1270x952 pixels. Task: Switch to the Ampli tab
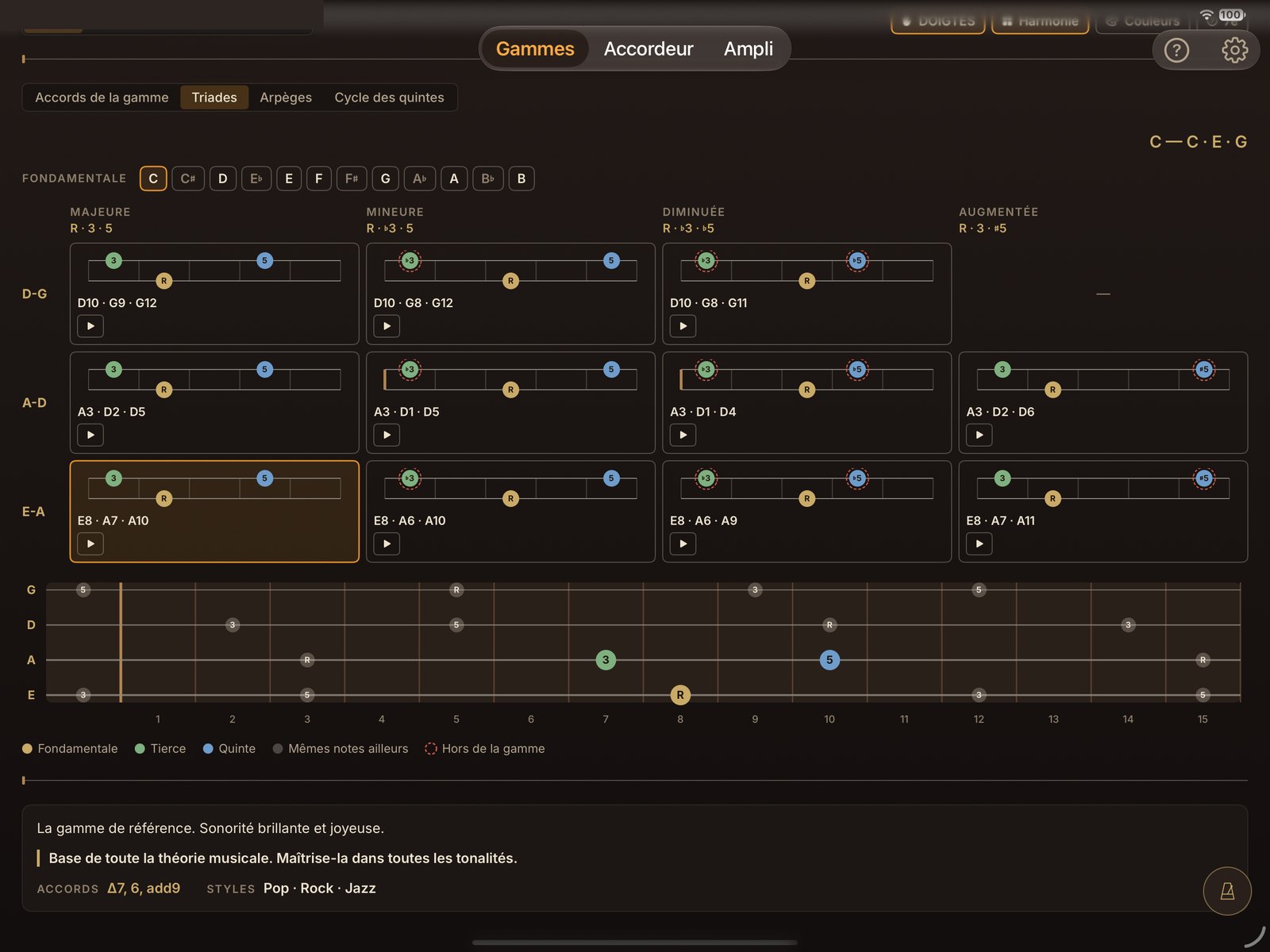(x=749, y=49)
